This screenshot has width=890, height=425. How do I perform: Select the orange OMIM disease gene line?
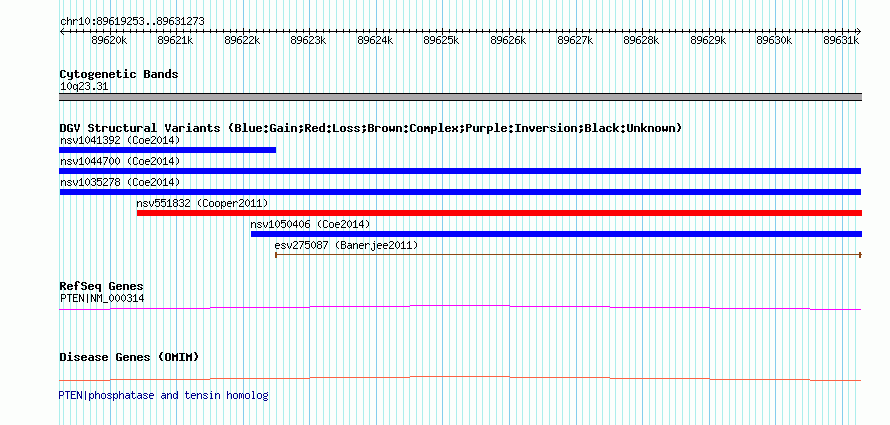pos(460,378)
